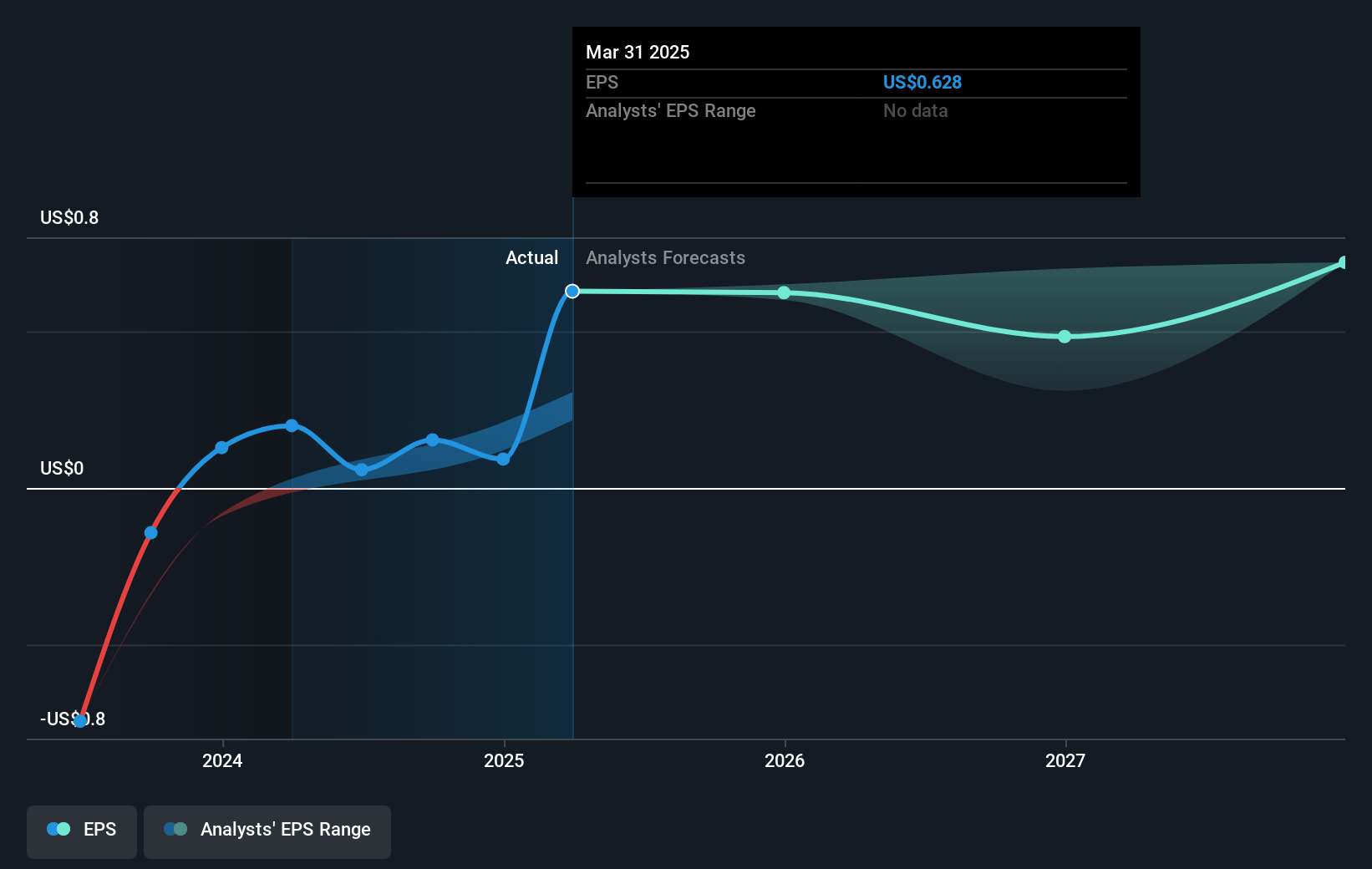Click the EPS point in late 2024
Viewport: 1372px width, 869px height.
click(x=432, y=440)
